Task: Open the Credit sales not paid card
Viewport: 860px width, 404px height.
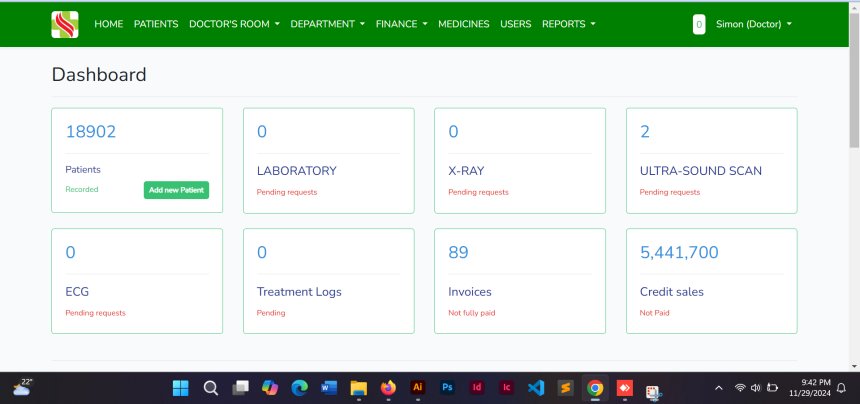Action: click(x=711, y=281)
